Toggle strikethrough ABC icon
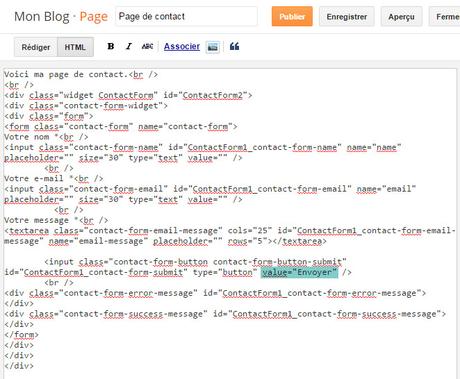 coord(147,46)
